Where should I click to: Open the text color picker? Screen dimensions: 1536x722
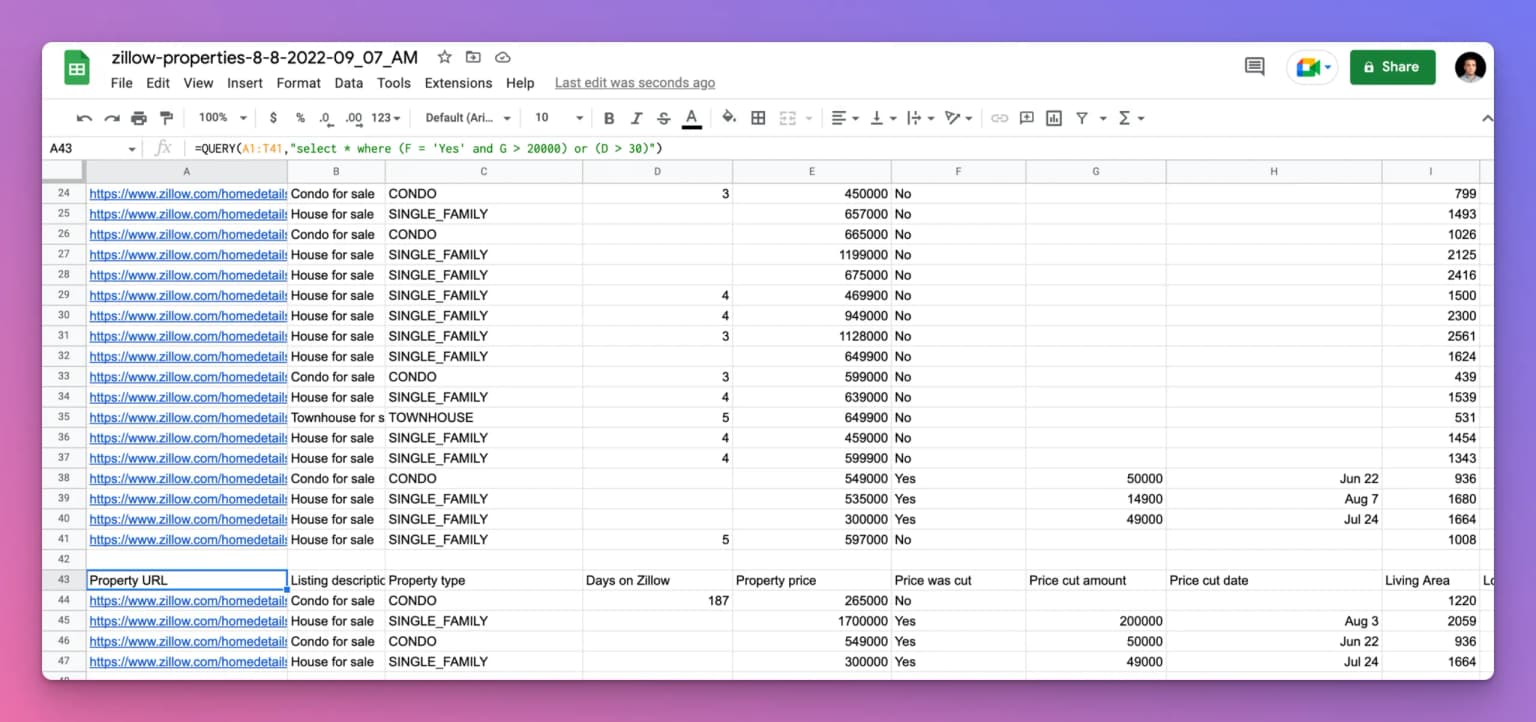[x=691, y=118]
